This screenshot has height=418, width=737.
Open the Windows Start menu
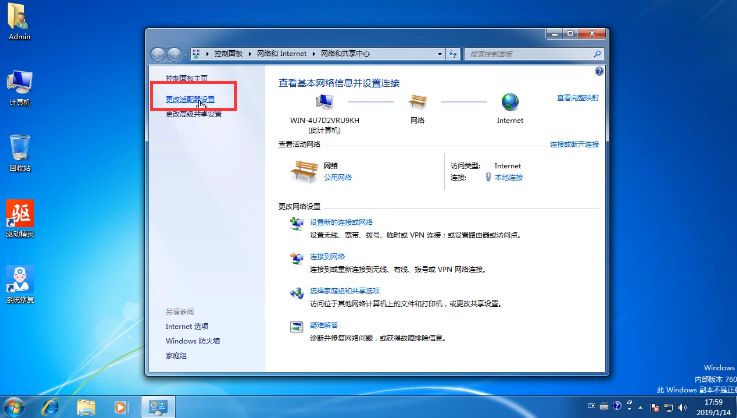[x=13, y=407]
